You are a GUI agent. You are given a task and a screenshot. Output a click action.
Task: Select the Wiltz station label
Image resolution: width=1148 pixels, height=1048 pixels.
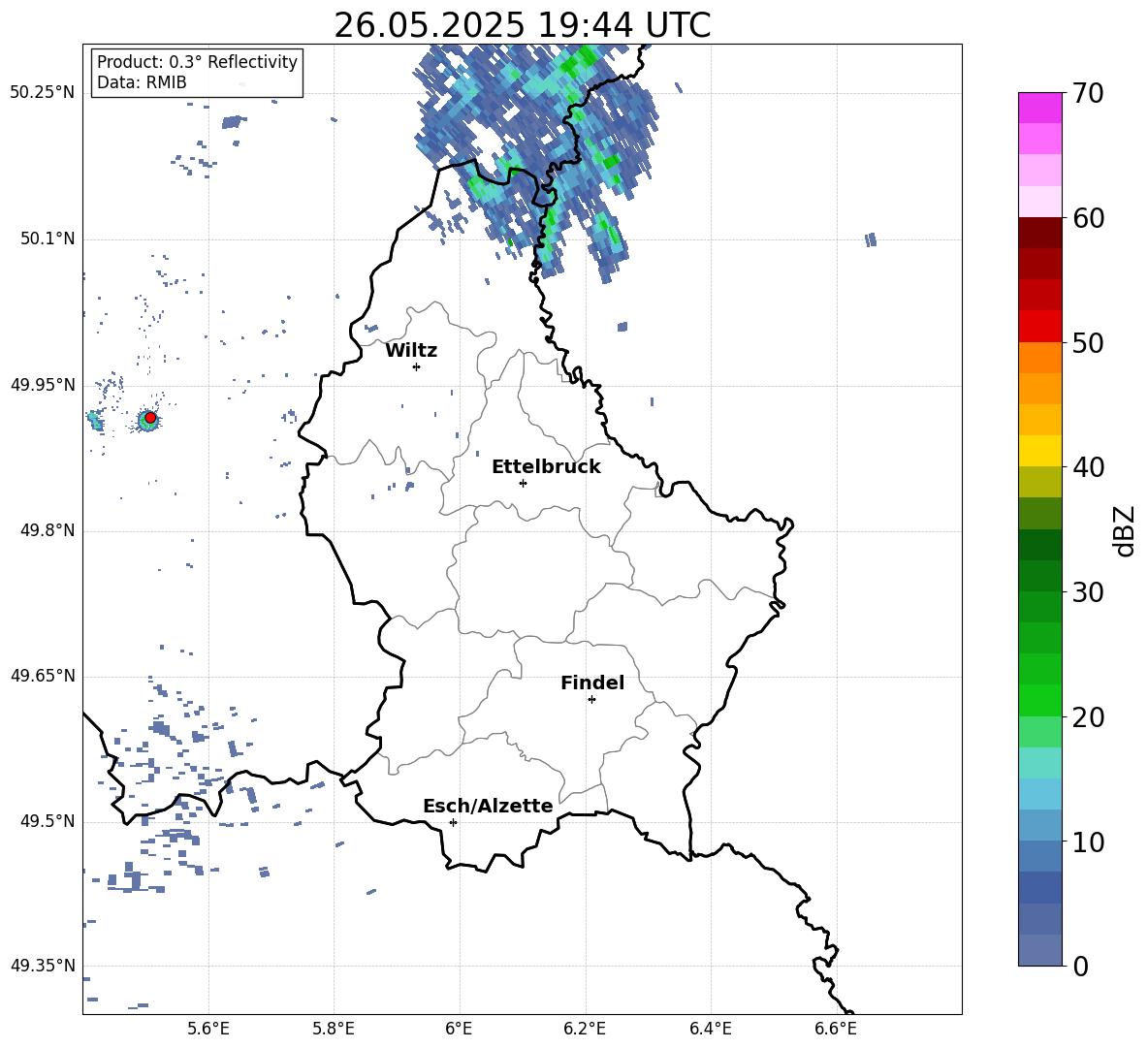point(411,351)
